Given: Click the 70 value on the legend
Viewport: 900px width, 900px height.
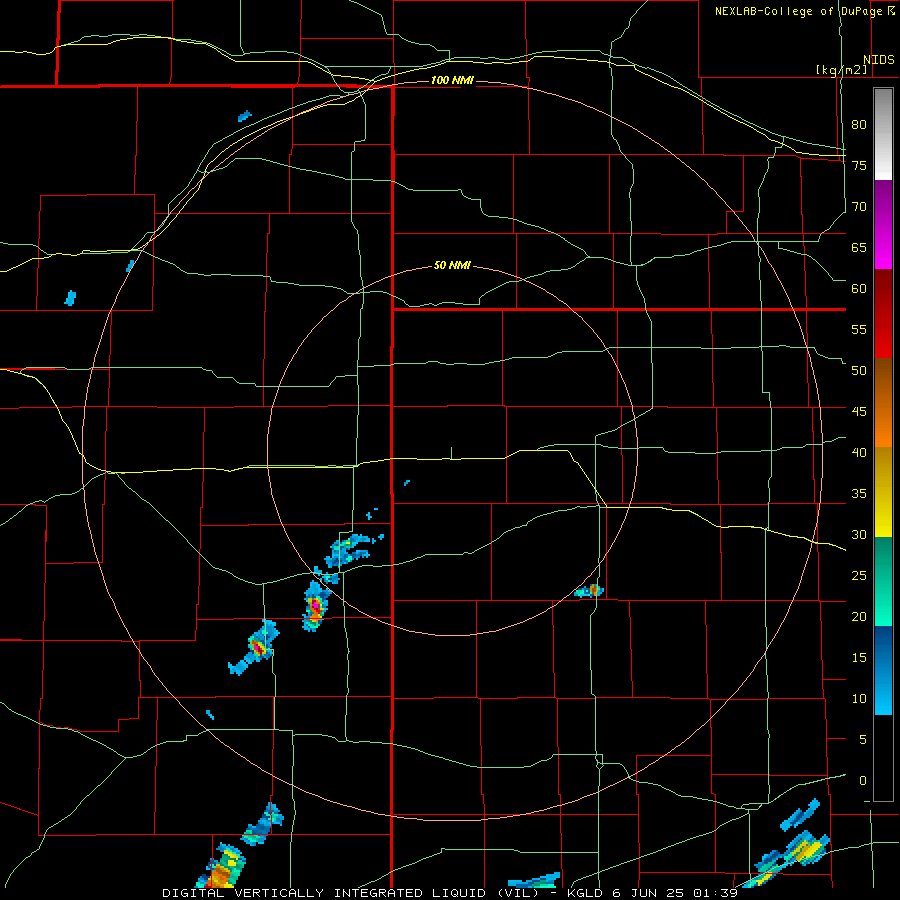Looking at the screenshot, I should coord(859,207).
